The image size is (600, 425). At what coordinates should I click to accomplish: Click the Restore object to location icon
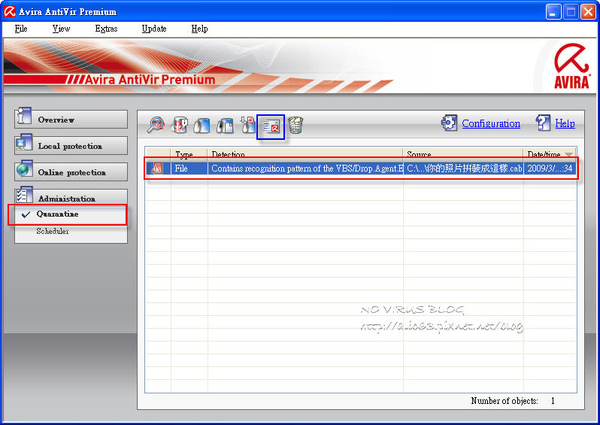225,125
